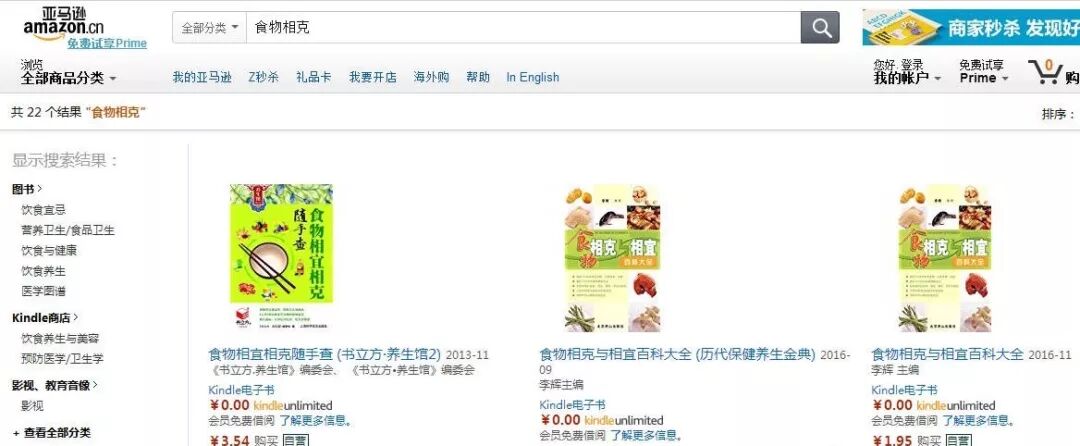
Task: Click the search field containing 食物相克
Action: click(523, 28)
